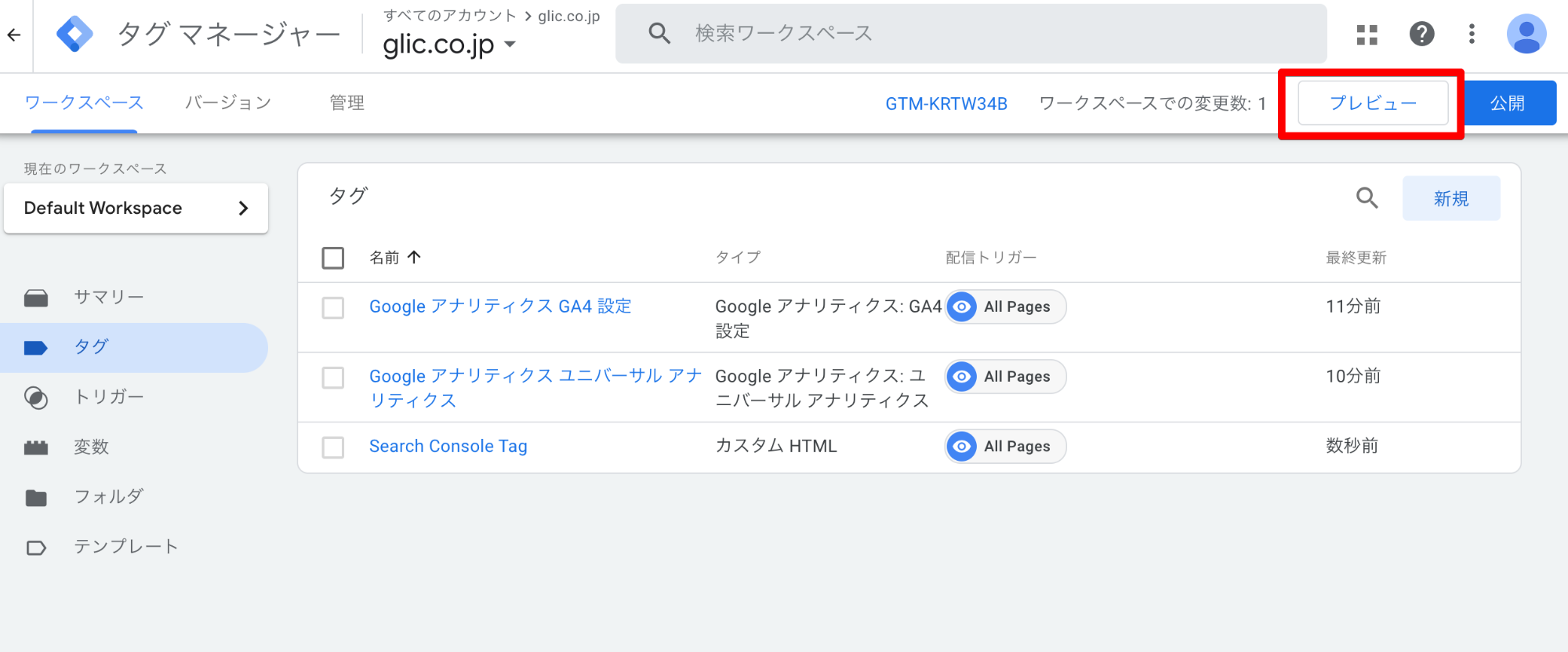This screenshot has height=652, width=1568.
Task: Click the sort arrow beside 名前
Action: (x=414, y=257)
